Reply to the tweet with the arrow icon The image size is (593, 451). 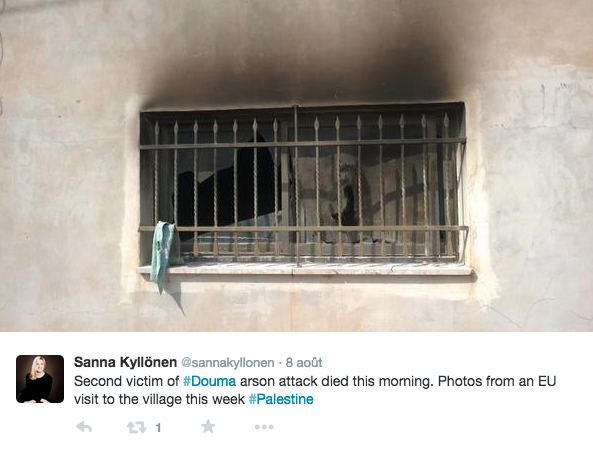[84, 427]
